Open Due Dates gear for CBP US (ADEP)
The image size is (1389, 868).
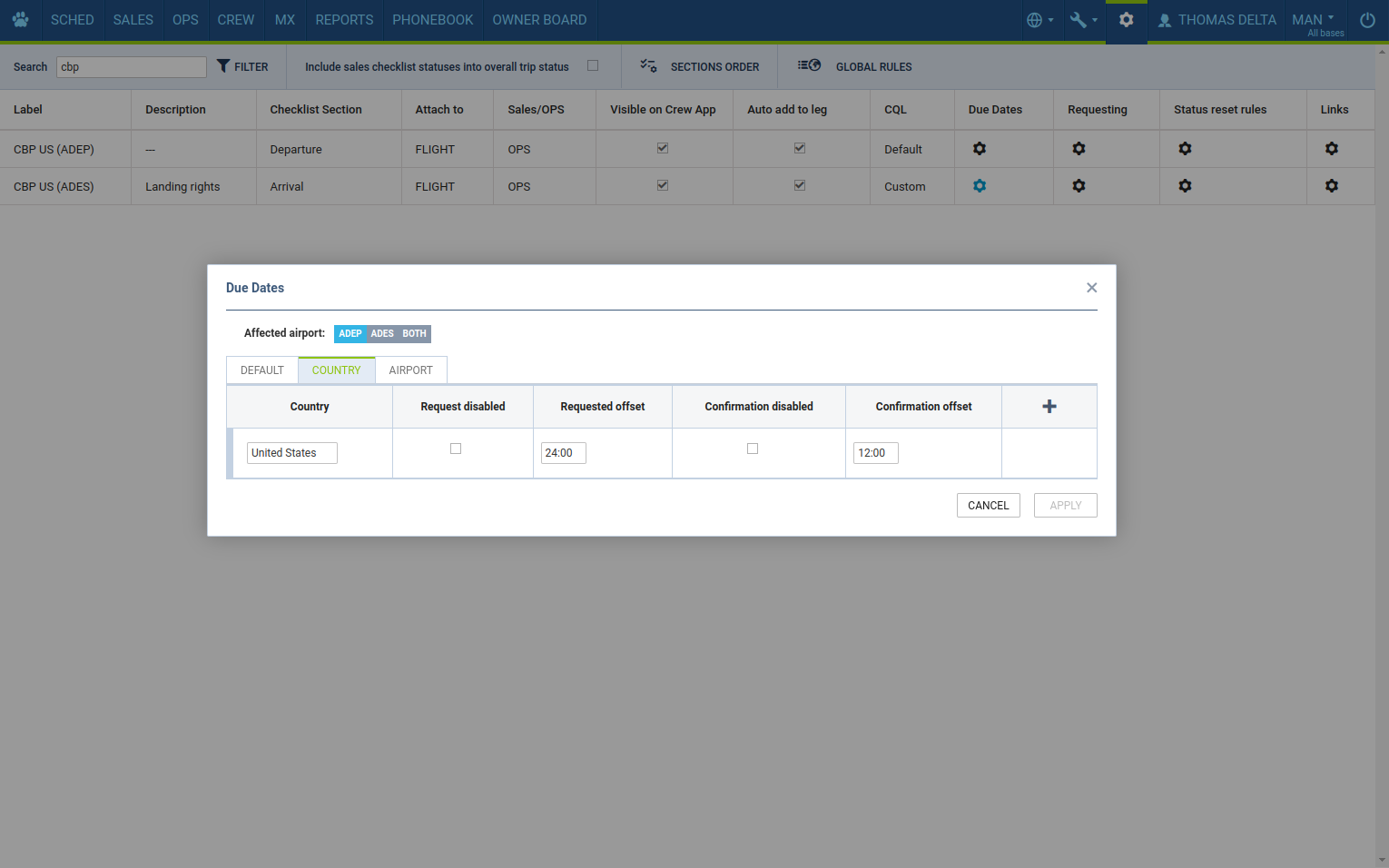(979, 149)
